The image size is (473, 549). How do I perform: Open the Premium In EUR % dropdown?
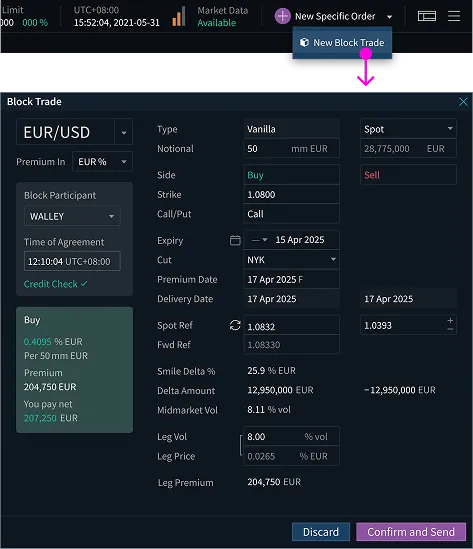pos(102,162)
